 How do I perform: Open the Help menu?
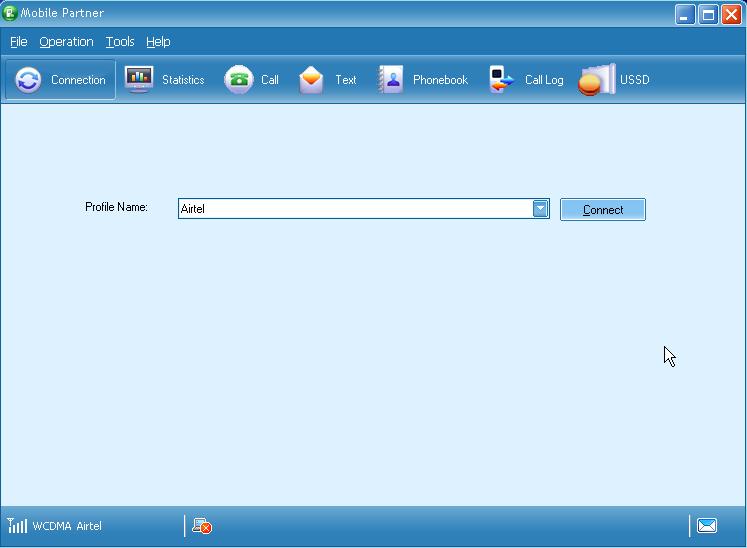pyautogui.click(x=158, y=42)
